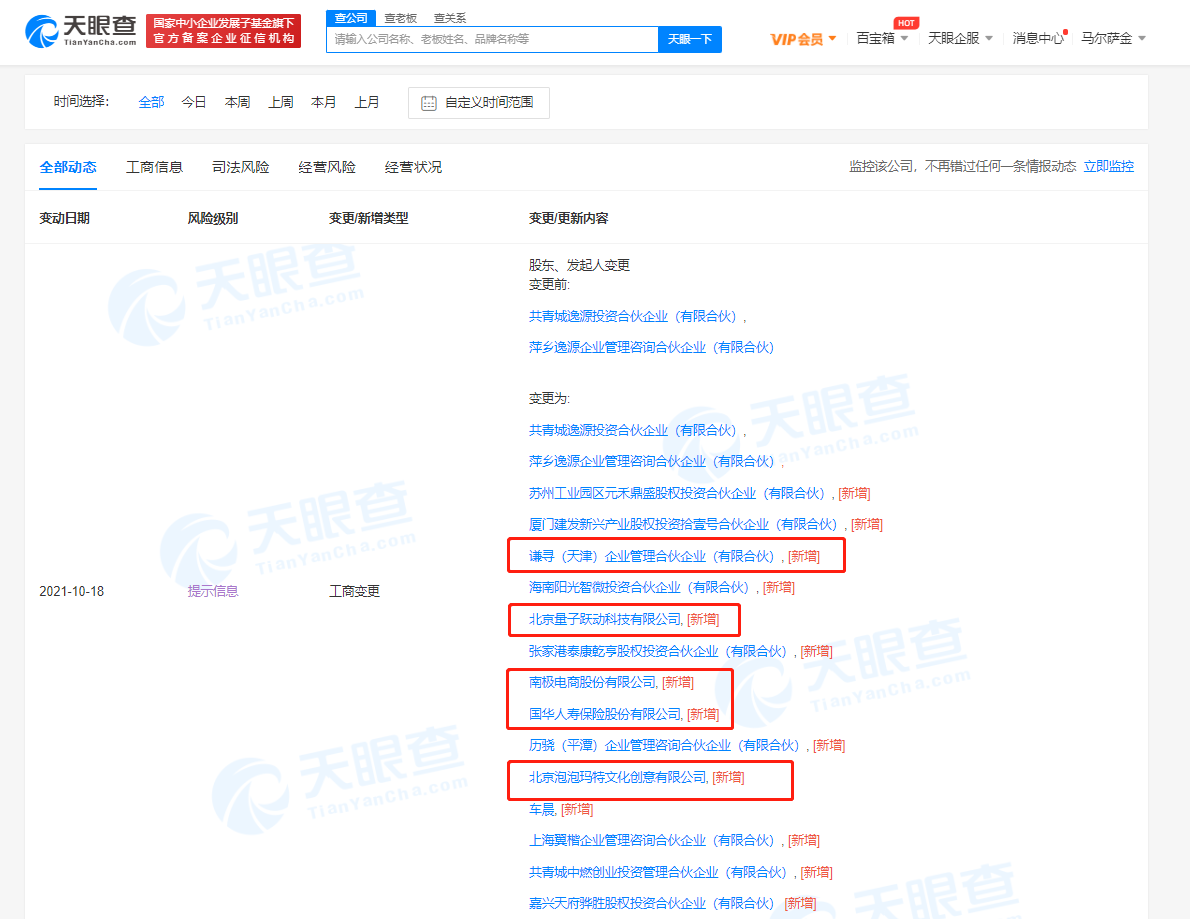The width and height of the screenshot is (1190, 919).
Task: Click the 股东、发起人变更 text
Action: [x=579, y=265]
